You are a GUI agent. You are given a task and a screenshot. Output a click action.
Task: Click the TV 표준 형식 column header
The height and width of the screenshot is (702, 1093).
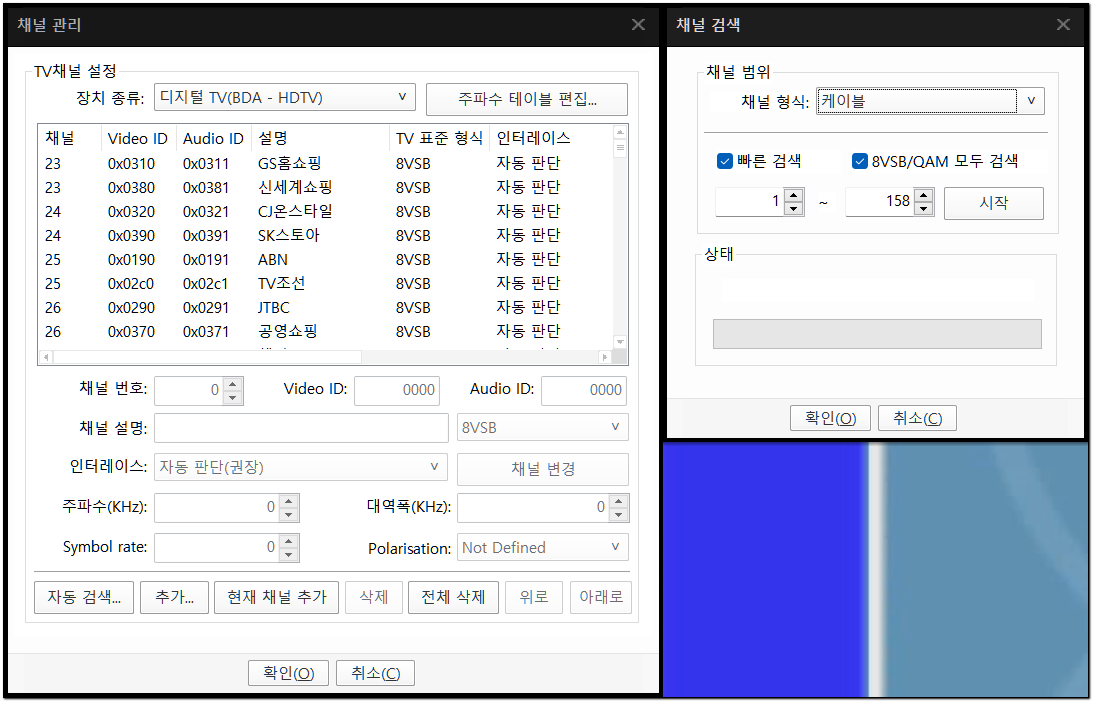pos(439,139)
